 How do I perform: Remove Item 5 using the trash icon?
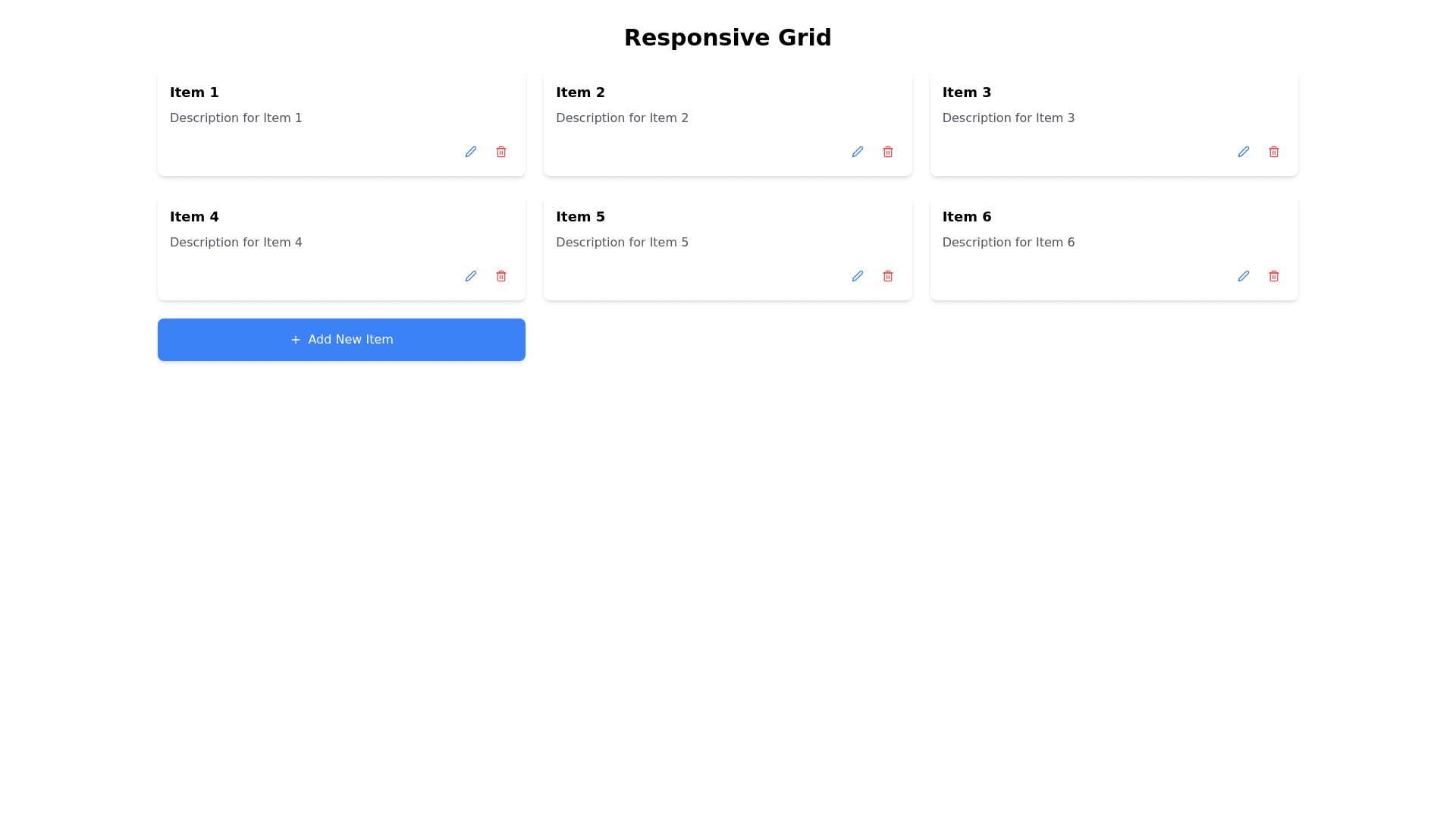[887, 276]
